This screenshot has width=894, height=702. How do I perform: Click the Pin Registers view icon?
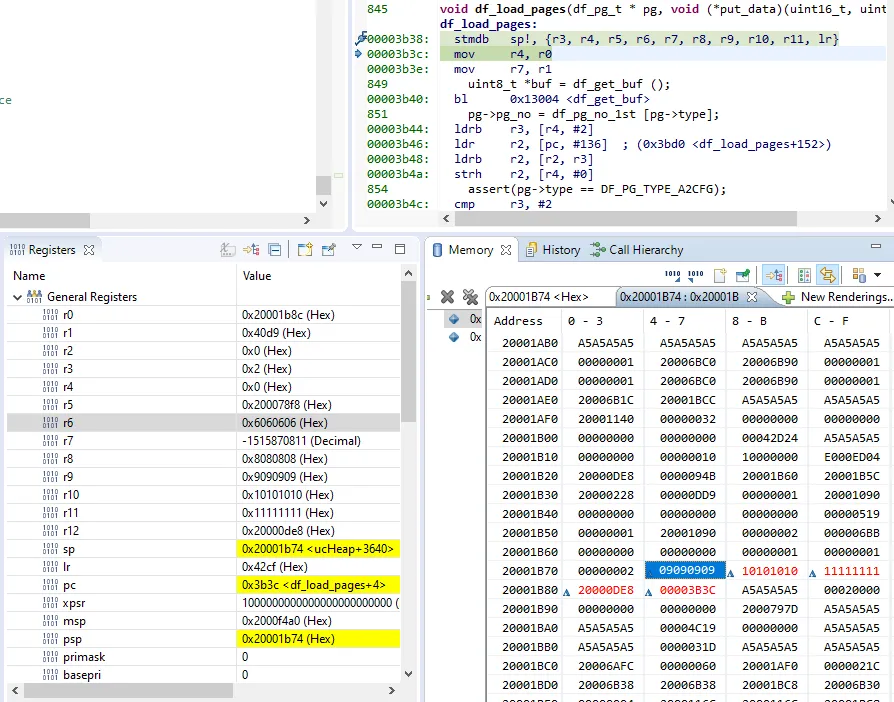point(328,250)
